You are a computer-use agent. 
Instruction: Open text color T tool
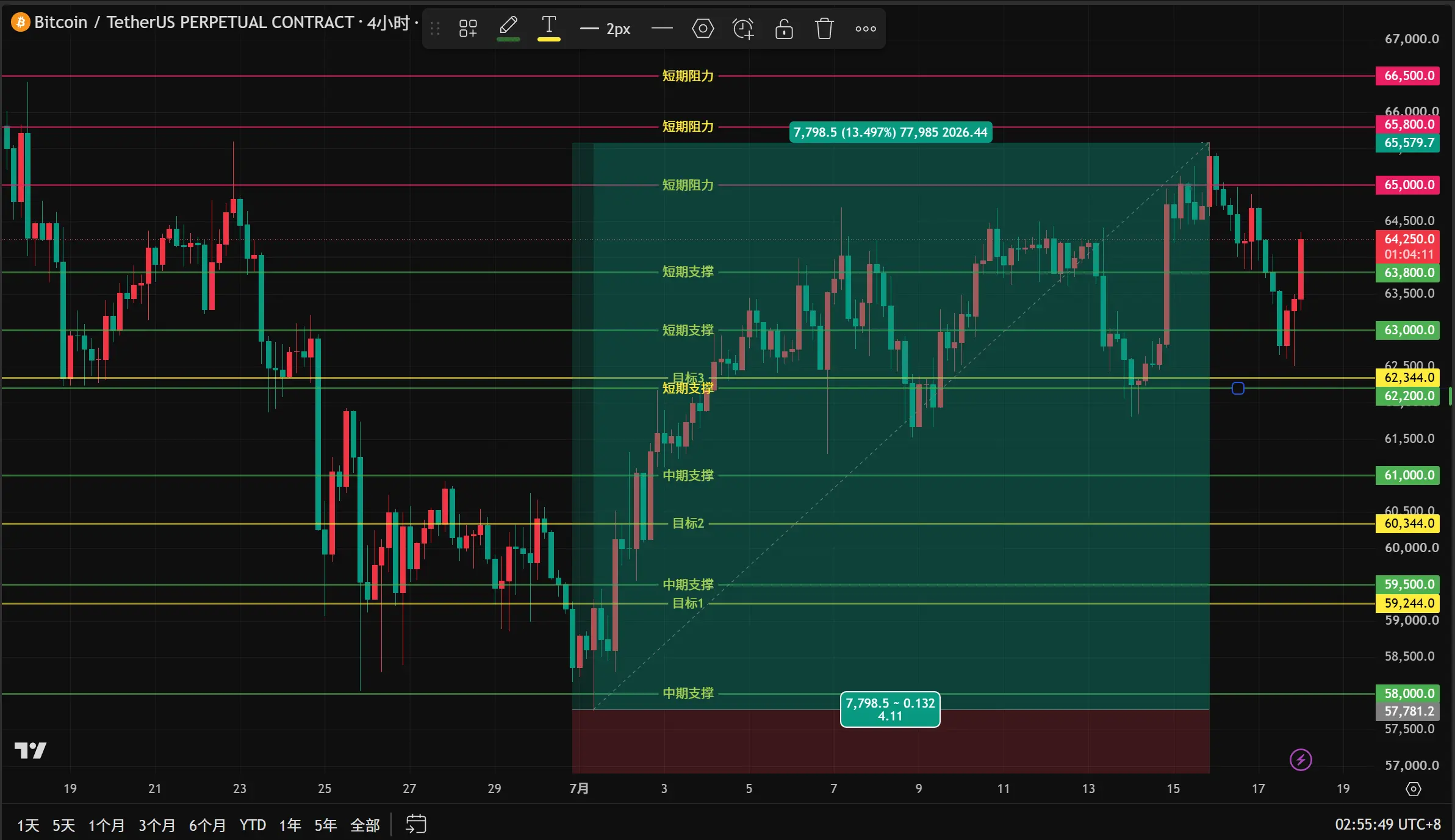point(548,27)
